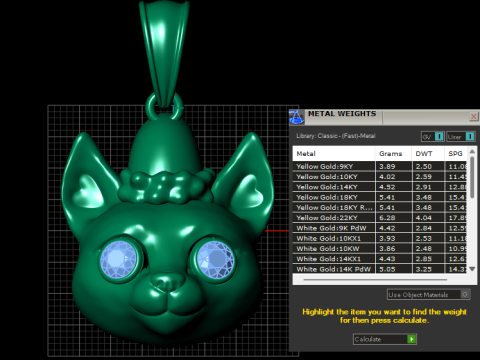Select the White Gold:9K PdW row
The width and height of the screenshot is (480, 360).
380,228
